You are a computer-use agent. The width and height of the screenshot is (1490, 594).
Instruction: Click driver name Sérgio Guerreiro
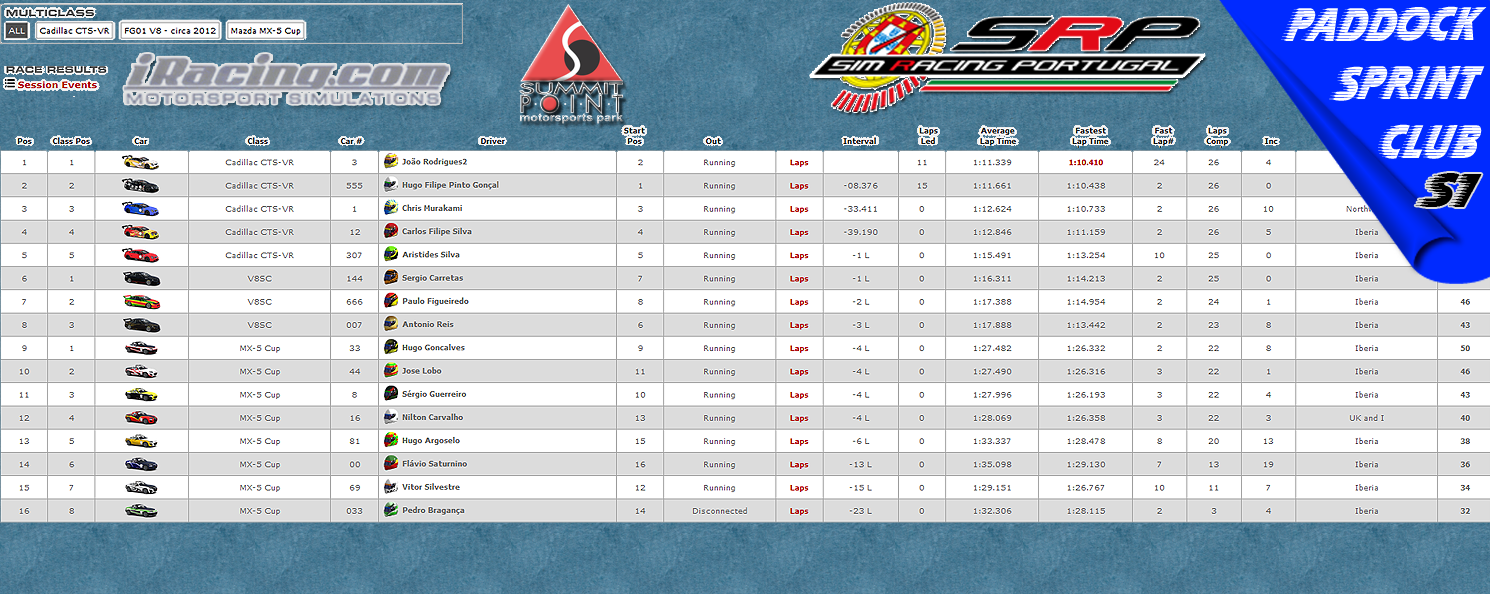pyautogui.click(x=434, y=395)
